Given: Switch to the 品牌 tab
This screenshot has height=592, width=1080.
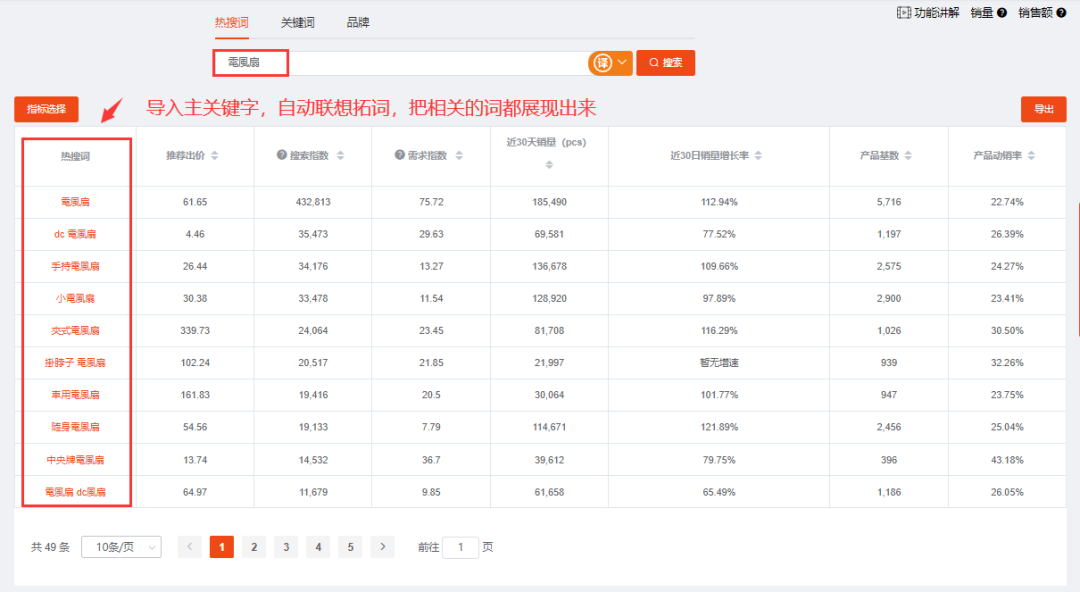Looking at the screenshot, I should (x=358, y=23).
